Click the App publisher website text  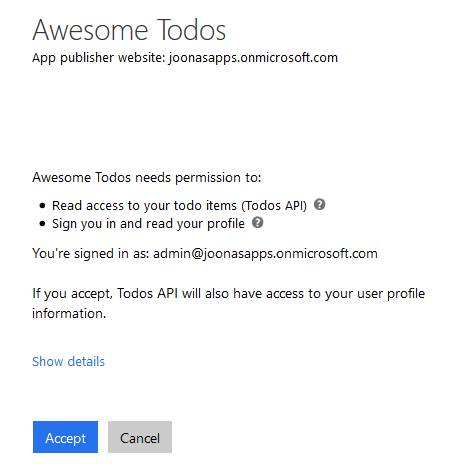click(185, 58)
